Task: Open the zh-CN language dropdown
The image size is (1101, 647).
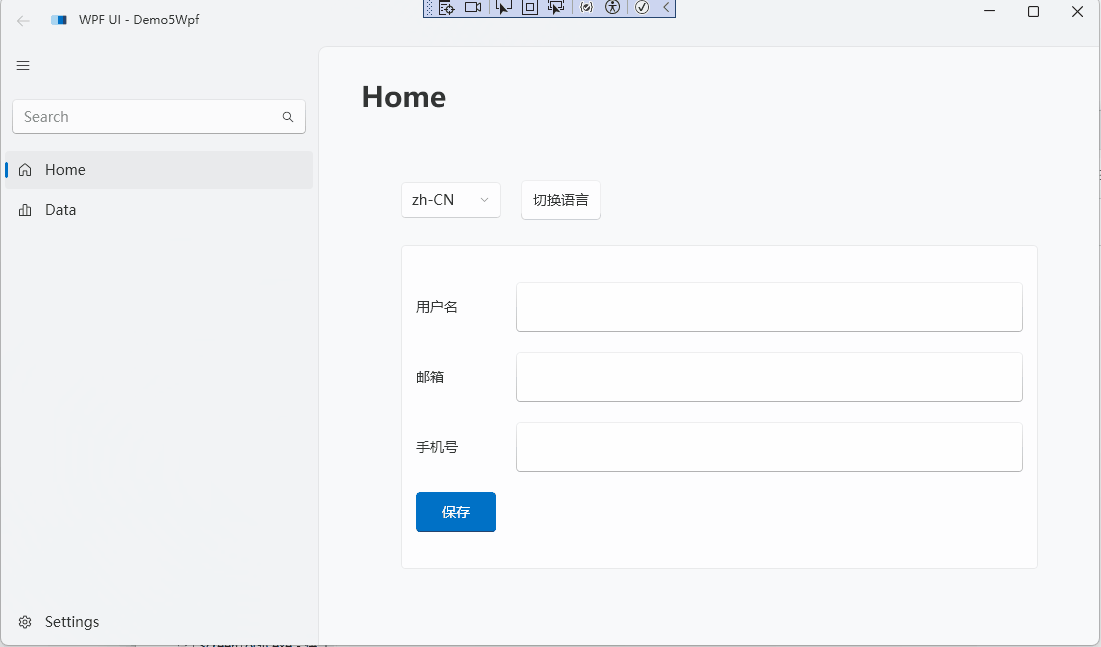Action: [450, 200]
